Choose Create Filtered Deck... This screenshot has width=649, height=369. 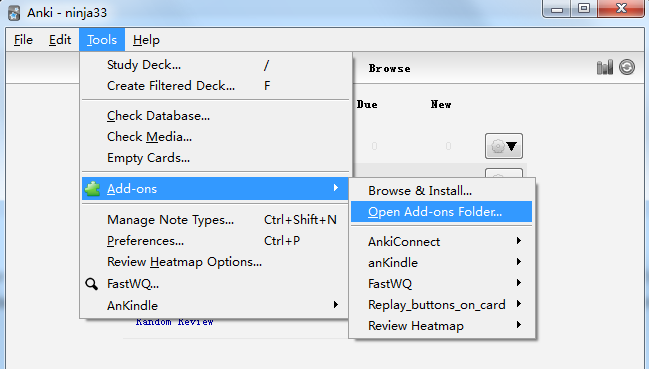215,86
